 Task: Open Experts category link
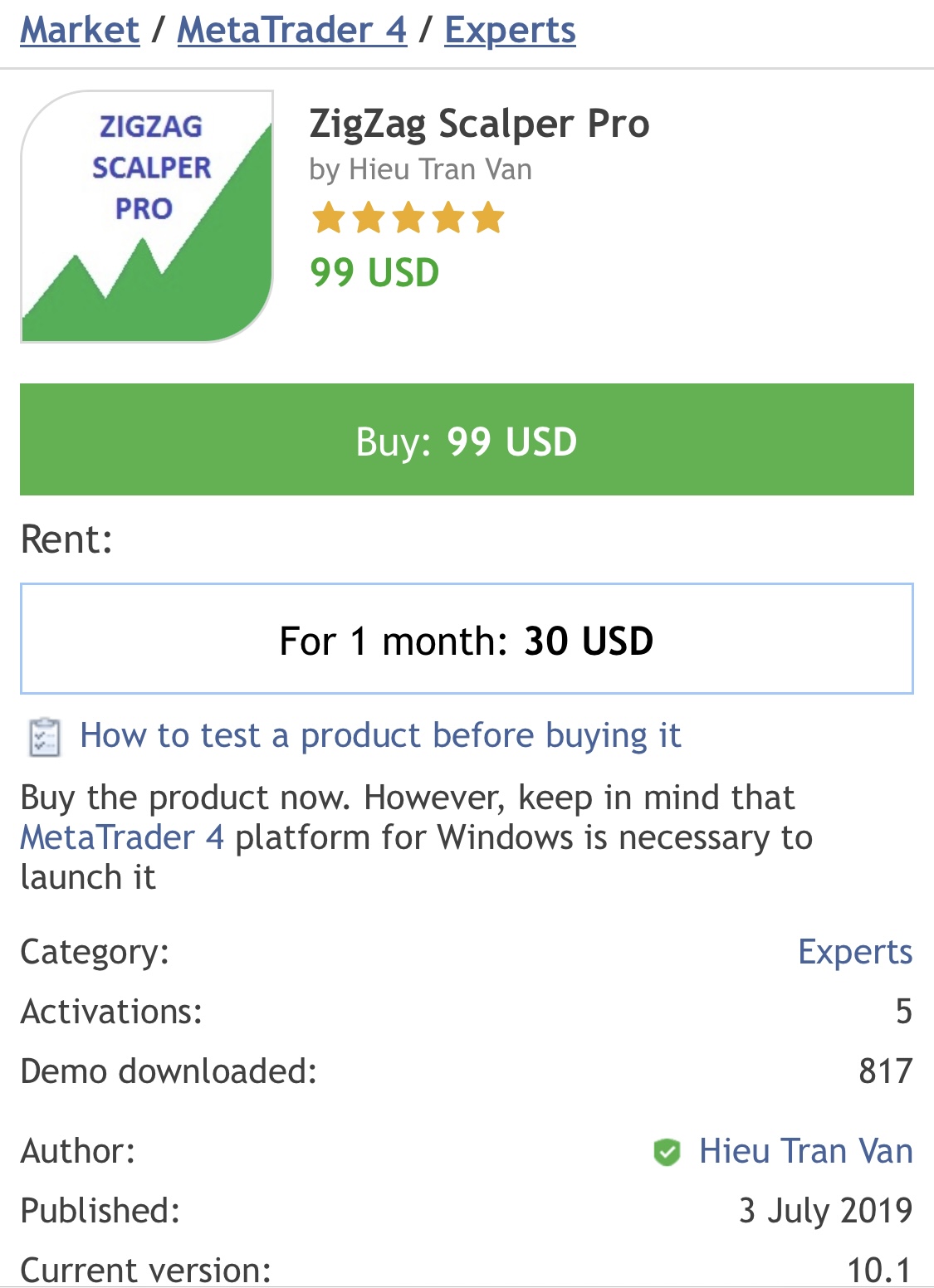855,952
